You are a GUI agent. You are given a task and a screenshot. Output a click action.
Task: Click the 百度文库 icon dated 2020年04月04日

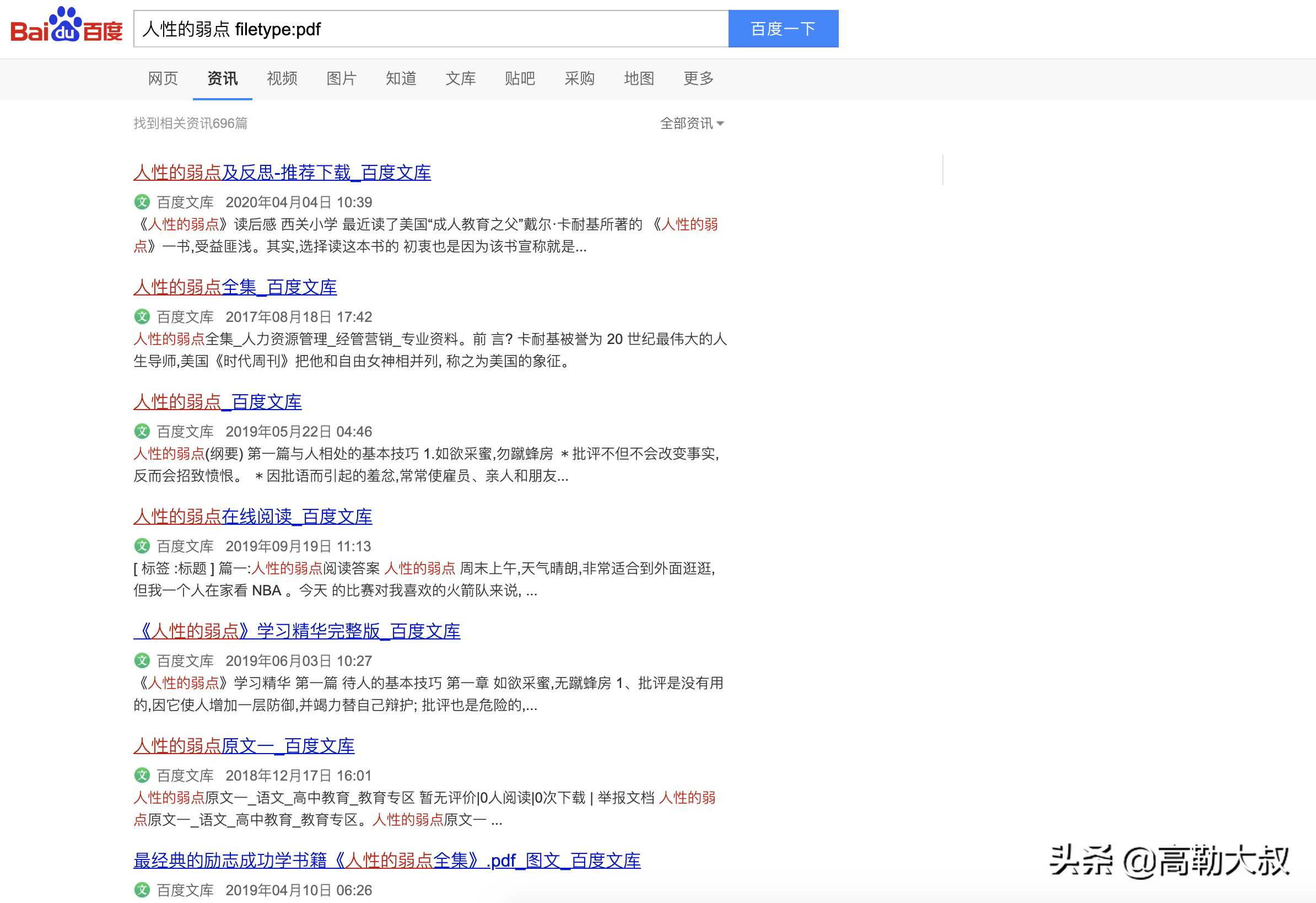[x=142, y=202]
